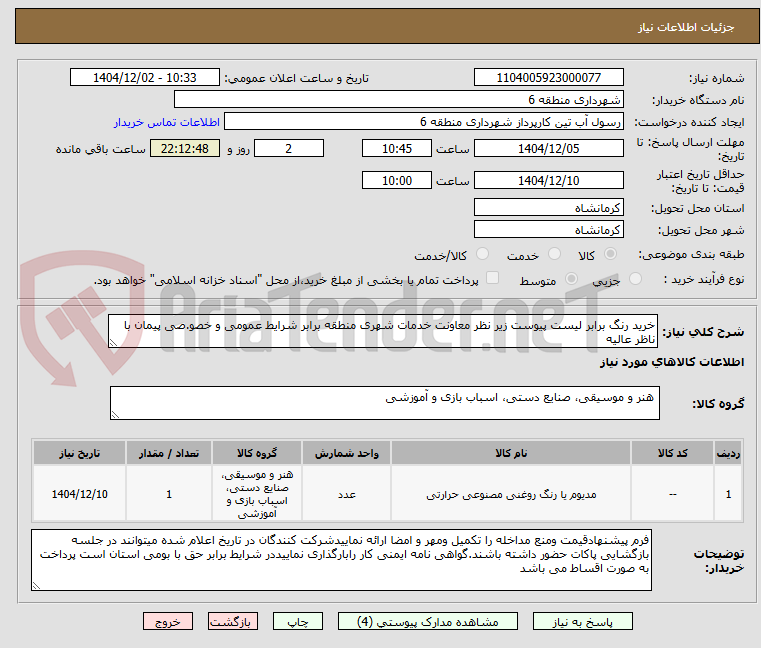The image size is (761, 648).
Task: Click the resize grip of توضیحات خریدار box
Action: 36,586
